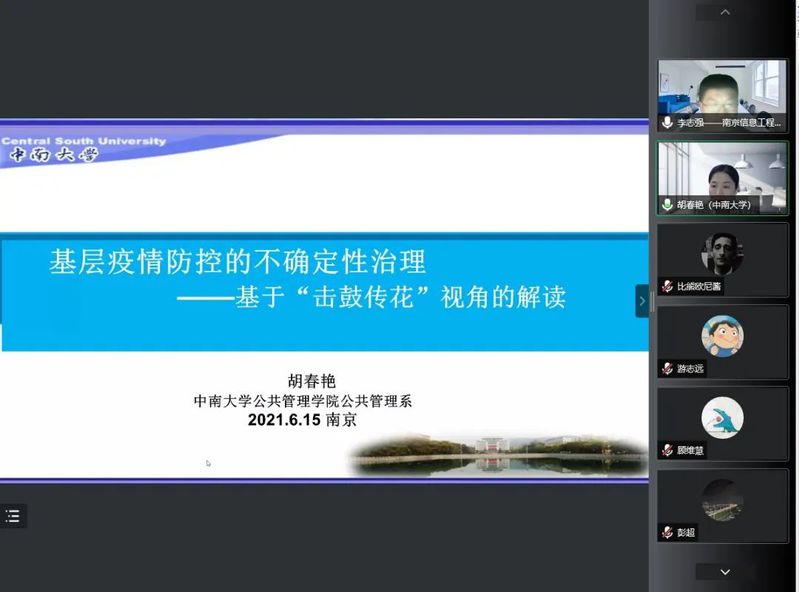Click the 彭超 name label
Viewport: 799px width, 592px height.
coord(685,533)
